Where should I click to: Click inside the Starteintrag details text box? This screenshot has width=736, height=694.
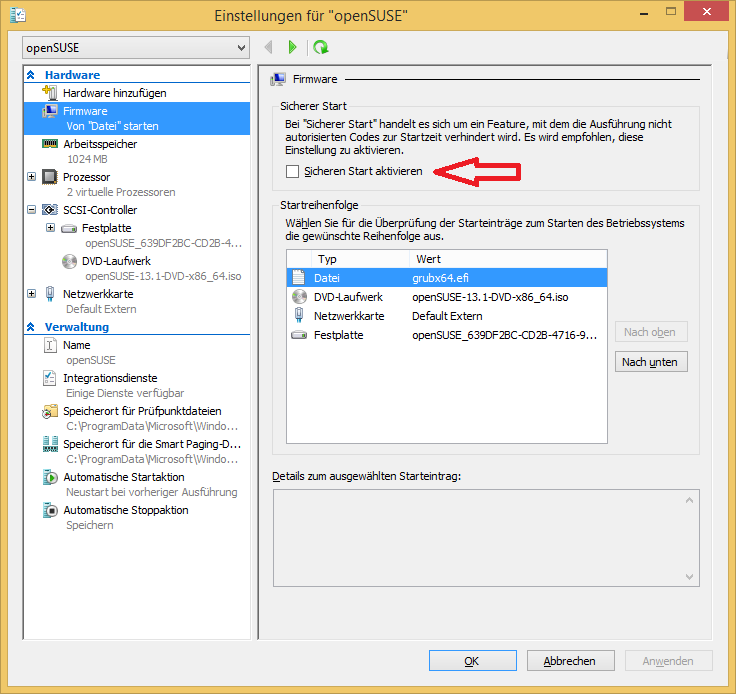pyautogui.click(x=486, y=538)
